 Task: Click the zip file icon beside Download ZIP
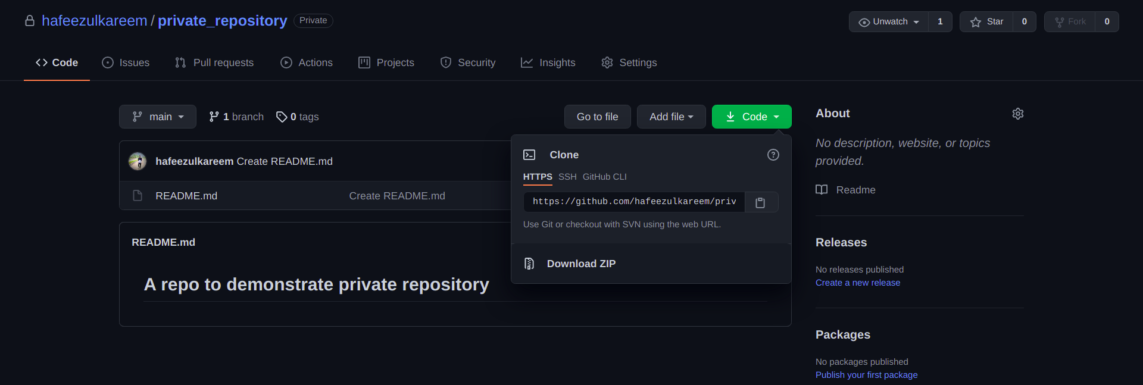(x=530, y=263)
